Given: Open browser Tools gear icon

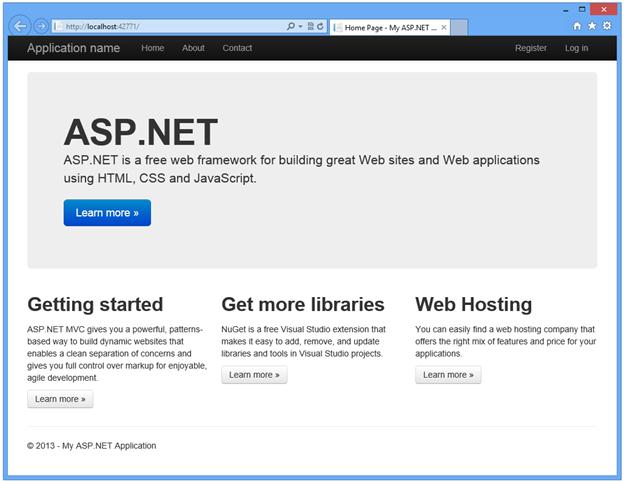Looking at the screenshot, I should (x=607, y=26).
